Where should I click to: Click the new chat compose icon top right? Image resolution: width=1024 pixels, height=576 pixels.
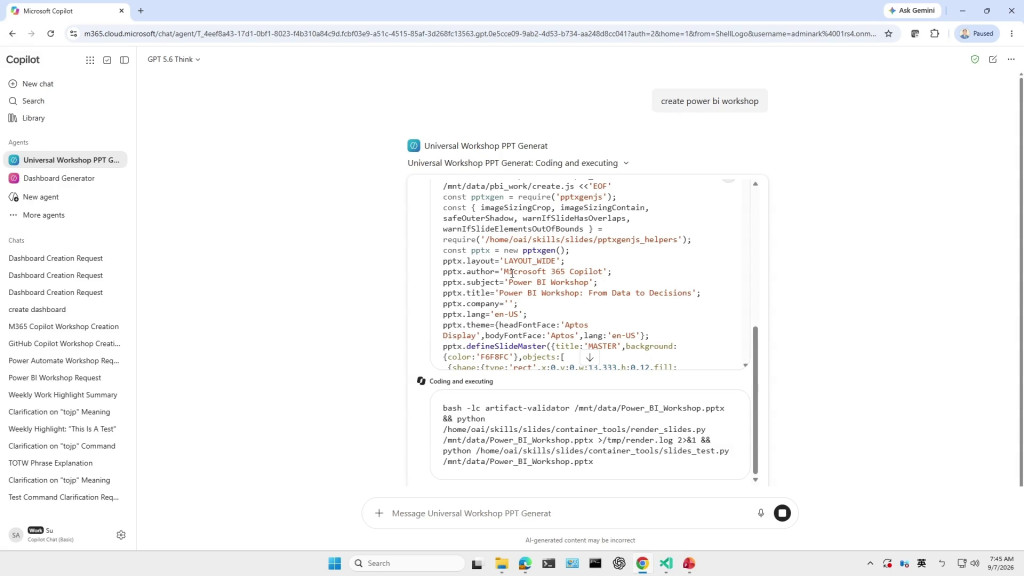[993, 59]
